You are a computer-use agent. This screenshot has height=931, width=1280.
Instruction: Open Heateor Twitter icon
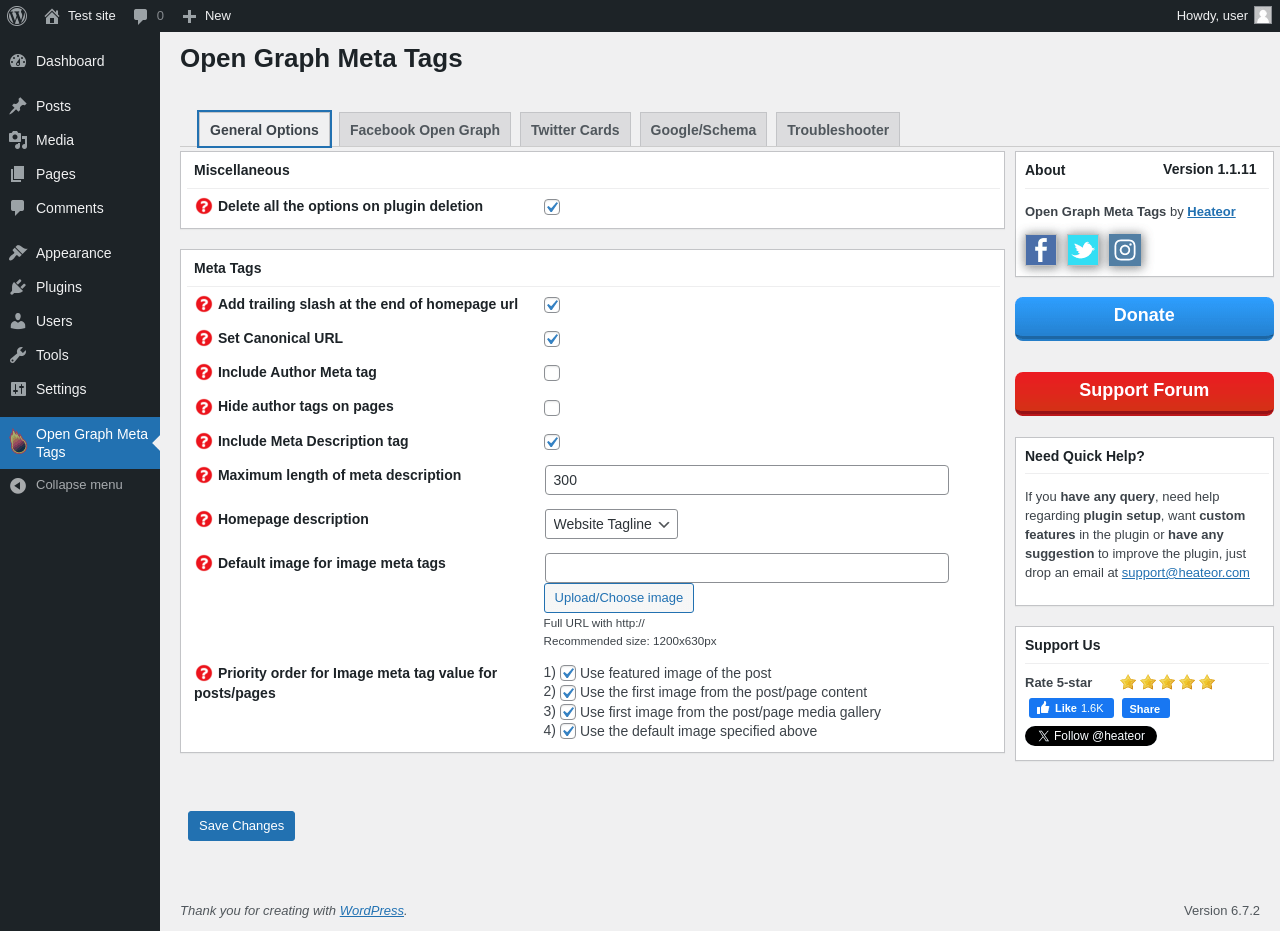1083,250
